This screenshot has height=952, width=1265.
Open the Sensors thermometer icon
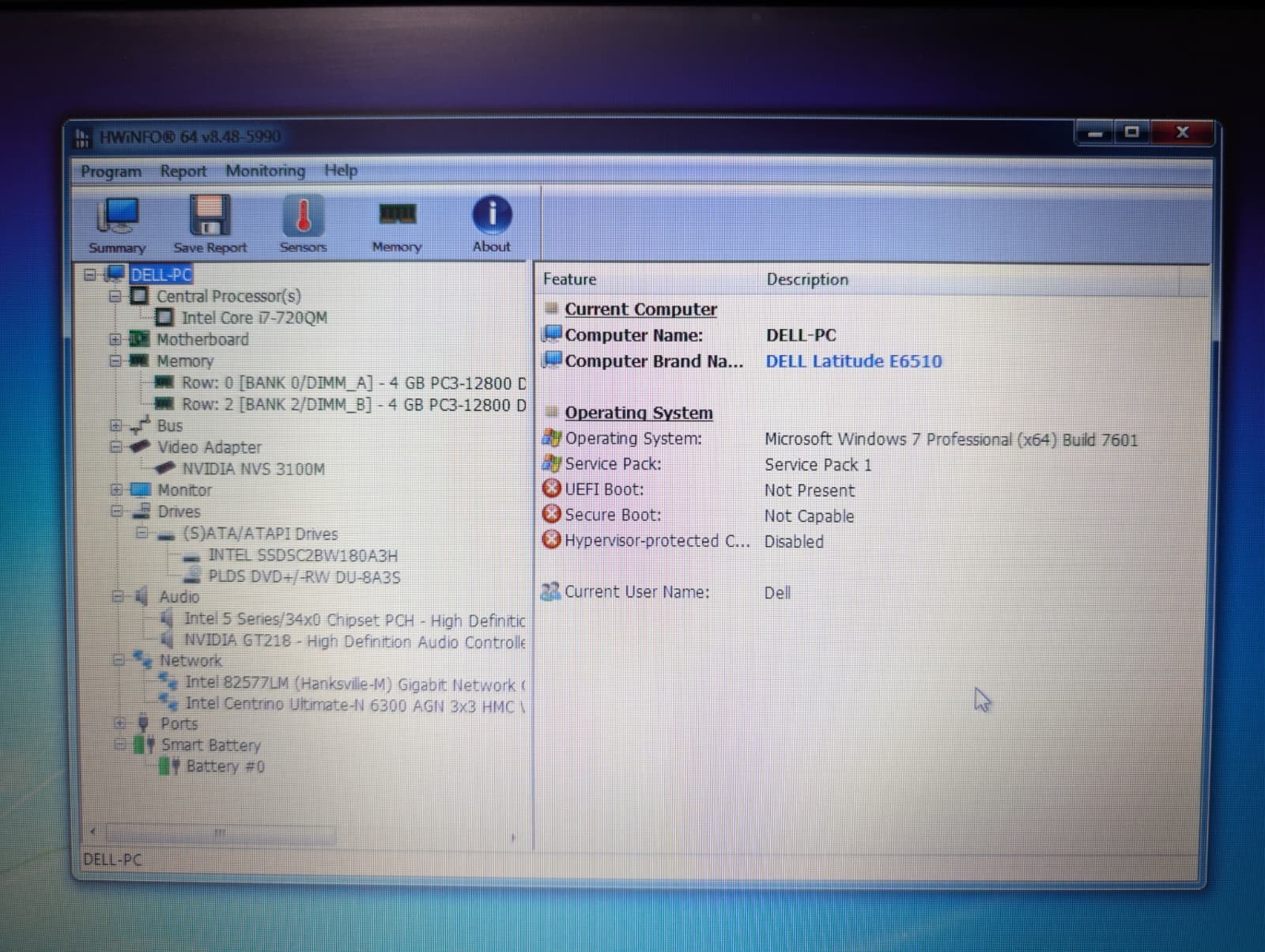[x=303, y=215]
